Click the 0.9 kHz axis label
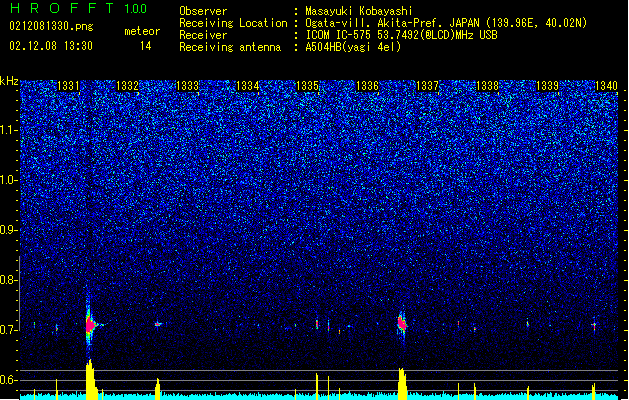 pyautogui.click(x=9, y=230)
